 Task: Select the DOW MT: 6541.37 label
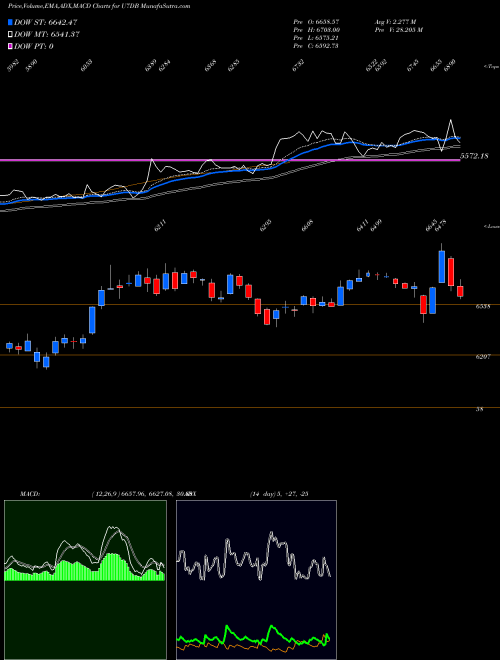click(x=47, y=34)
